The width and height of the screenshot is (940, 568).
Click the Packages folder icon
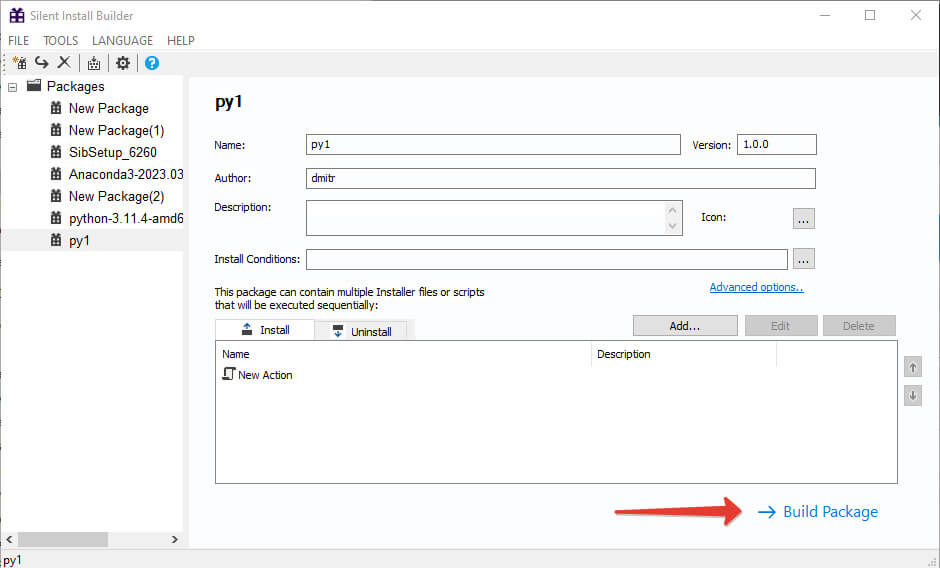tap(34, 86)
